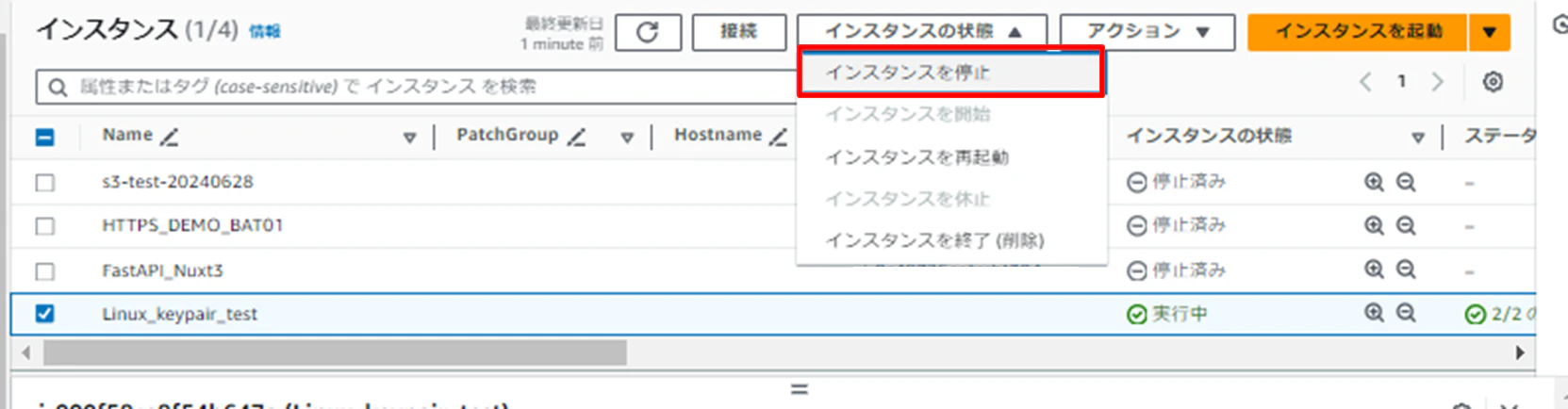The width and height of the screenshot is (1568, 409).
Task: Zoom in icon for s3-test-20240628 row
Action: click(1374, 181)
